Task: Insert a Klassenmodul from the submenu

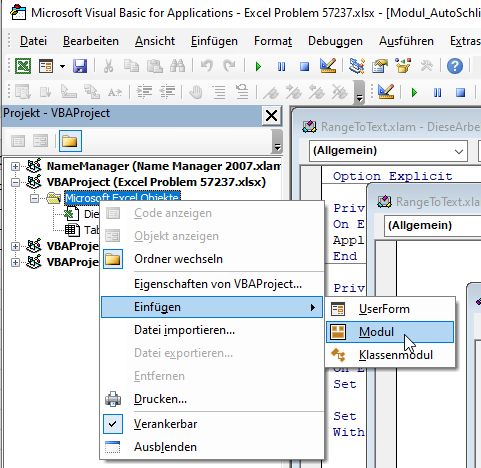Action: coord(390,355)
